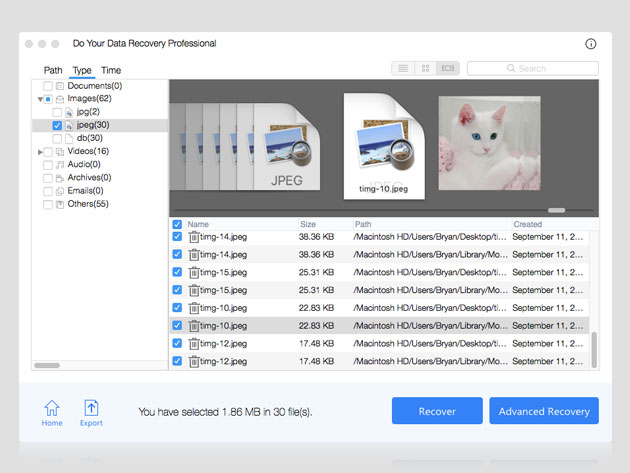Toggle the Images(62) checkbox

tap(48, 99)
